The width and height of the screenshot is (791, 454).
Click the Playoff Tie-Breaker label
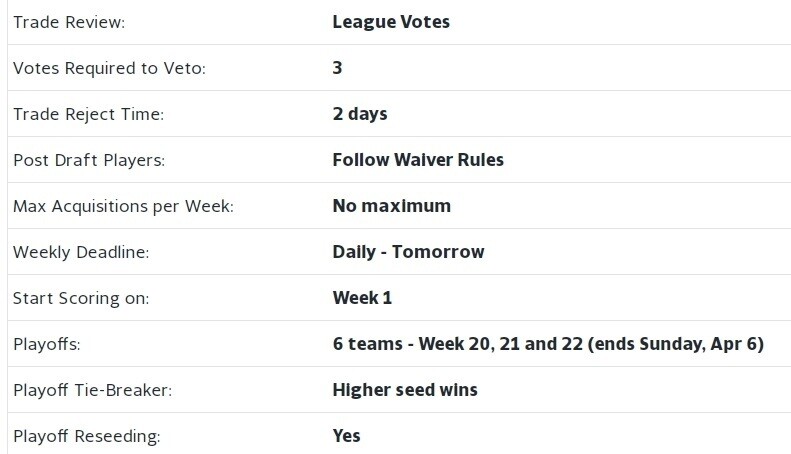click(93, 390)
